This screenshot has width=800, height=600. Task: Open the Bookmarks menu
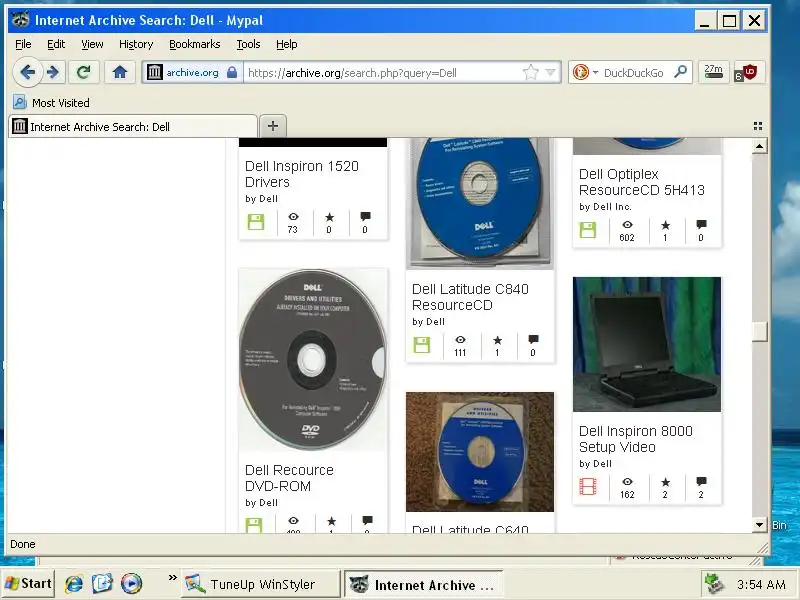click(194, 44)
